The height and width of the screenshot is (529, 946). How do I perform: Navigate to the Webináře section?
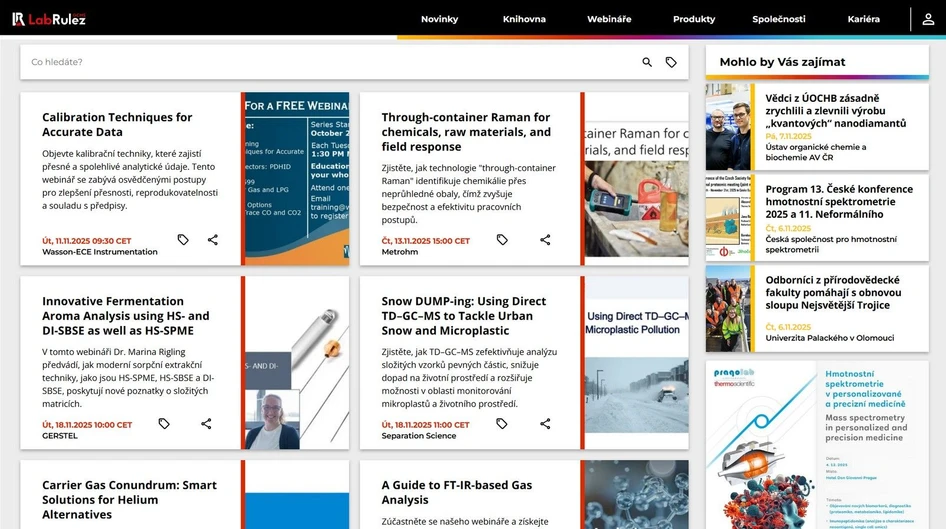(x=609, y=19)
